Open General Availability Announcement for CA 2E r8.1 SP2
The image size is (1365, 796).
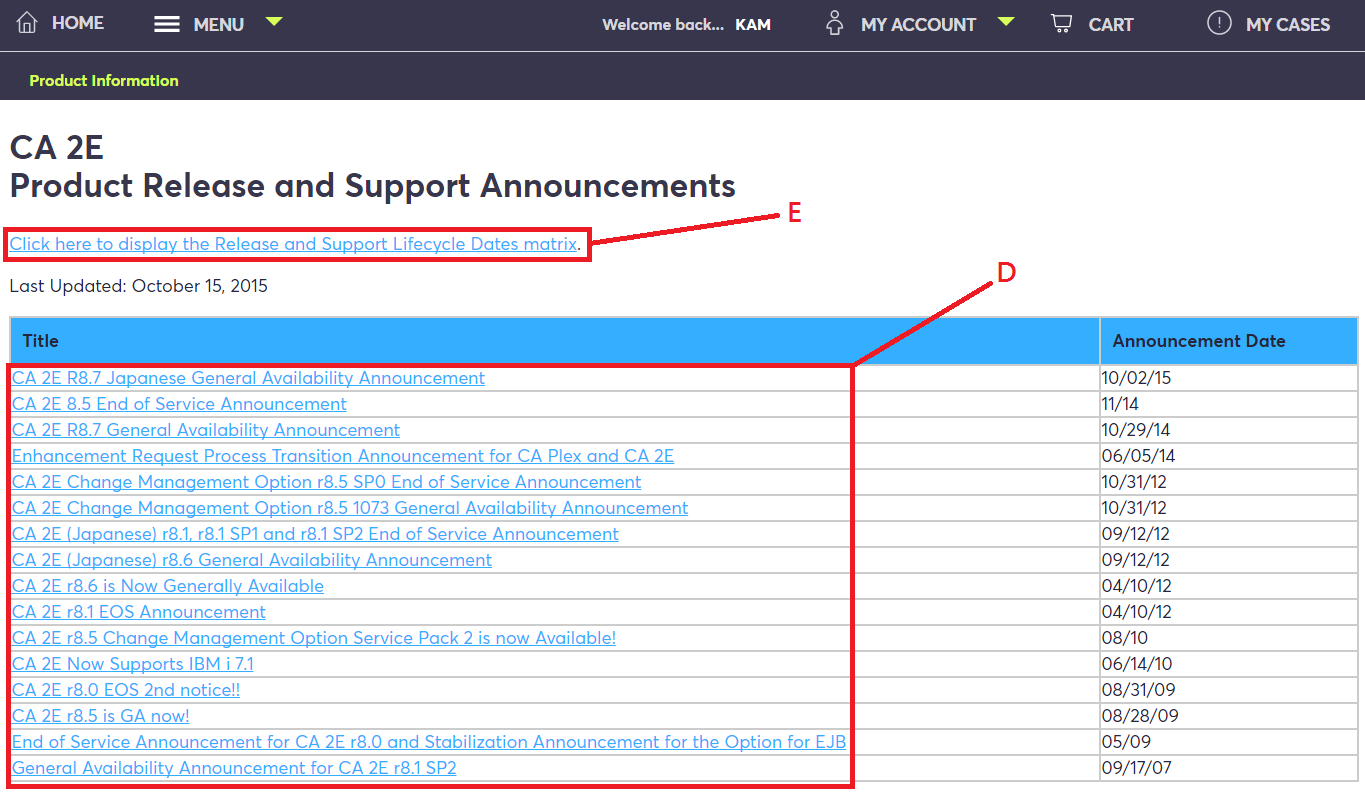click(x=234, y=768)
